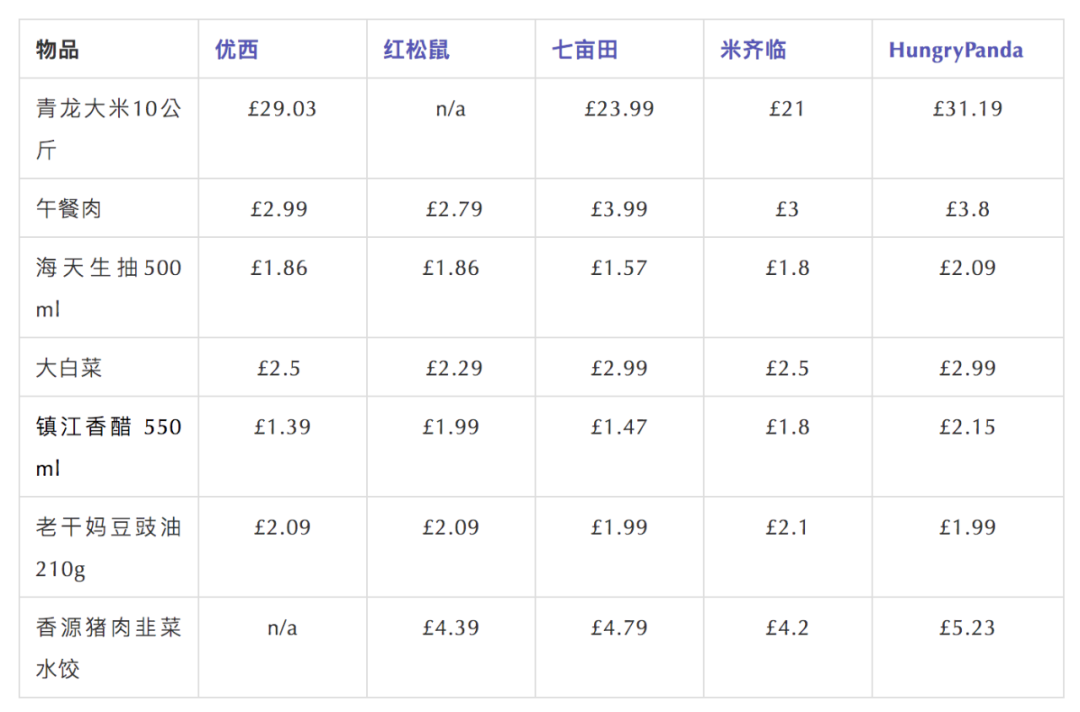This screenshot has height=712, width=1080.
Task: Click the HungryPanda header link
Action: [955, 50]
